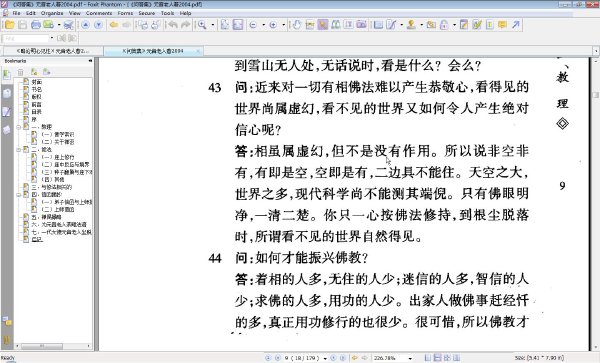Switch to first document tab
The width and height of the screenshot is (600, 363).
tap(53, 51)
